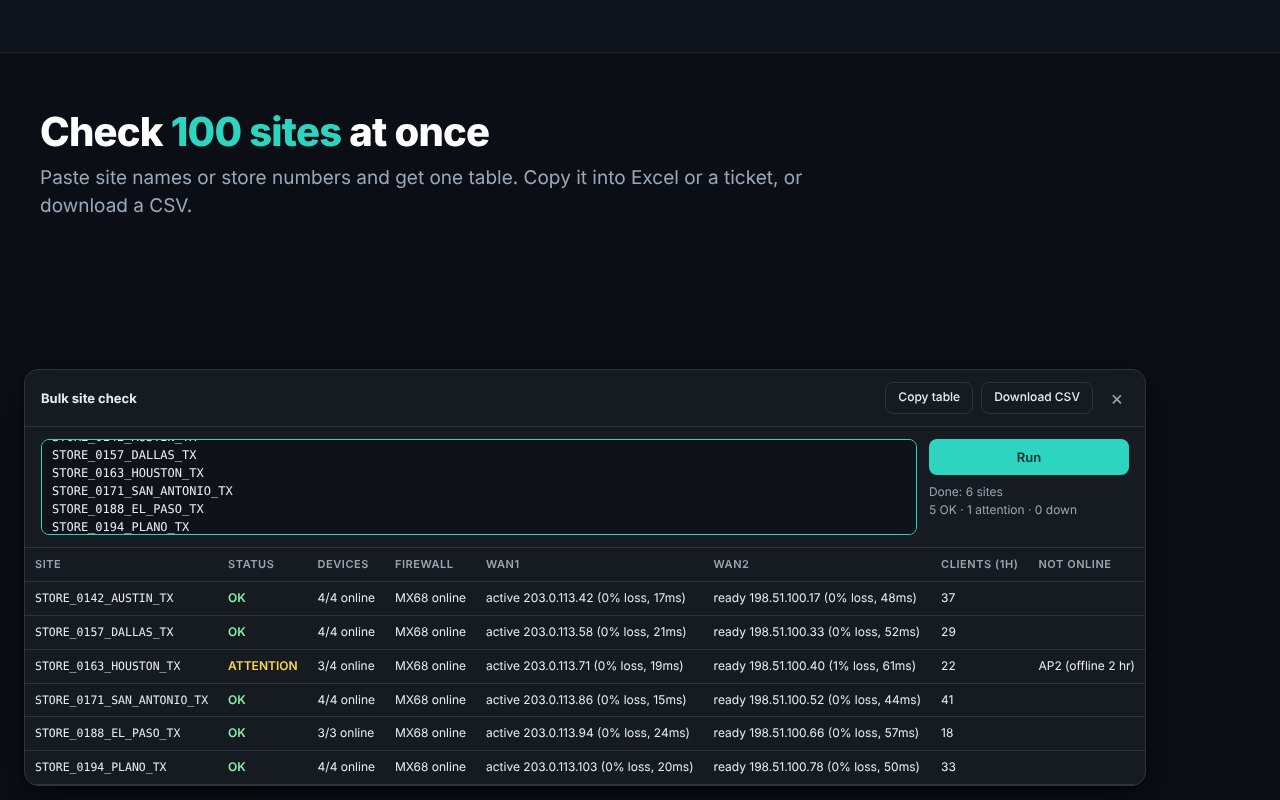Click the SITE column header
This screenshot has width=1280, height=800.
pos(48,564)
